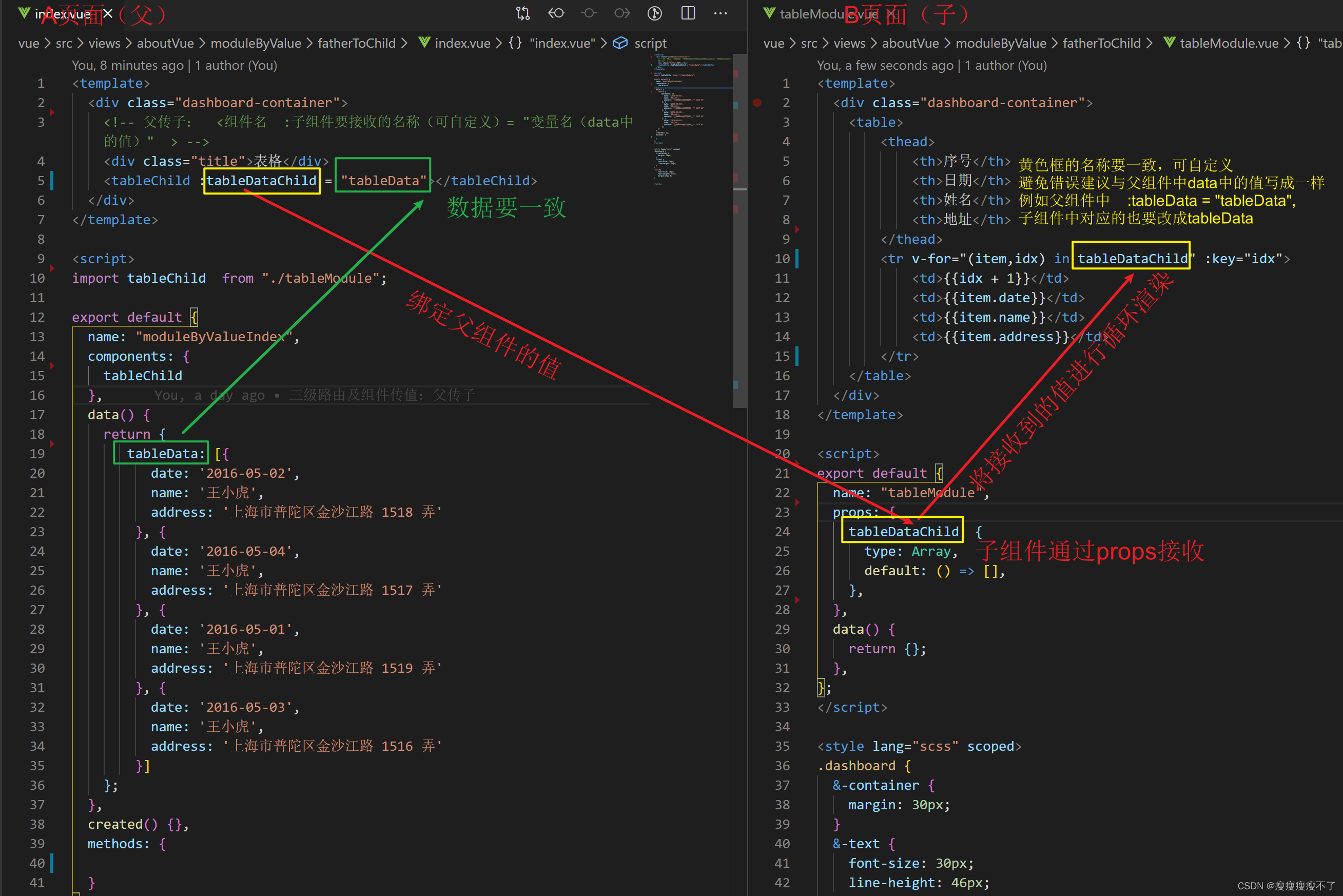Click the go back revision arrow icon
This screenshot has height=896, width=1343.
(556, 13)
